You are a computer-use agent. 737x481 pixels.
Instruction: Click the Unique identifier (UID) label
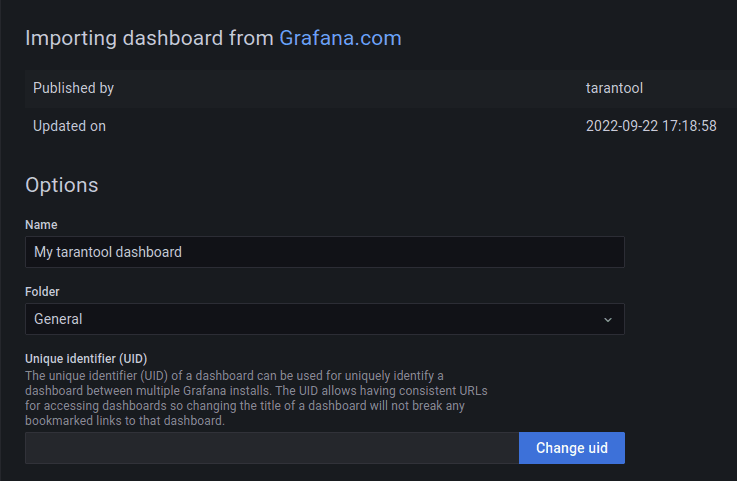86,359
